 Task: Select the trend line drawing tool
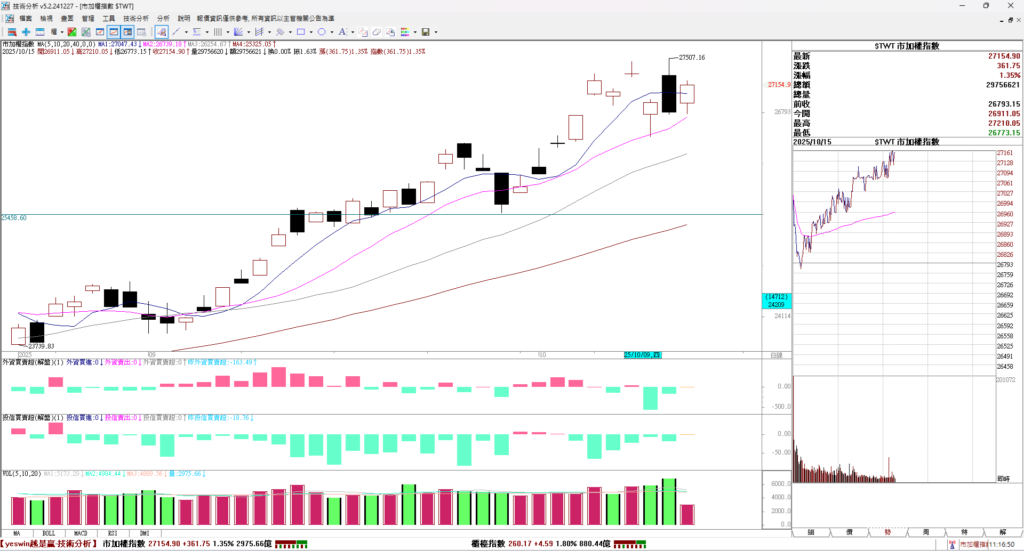[x=176, y=32]
